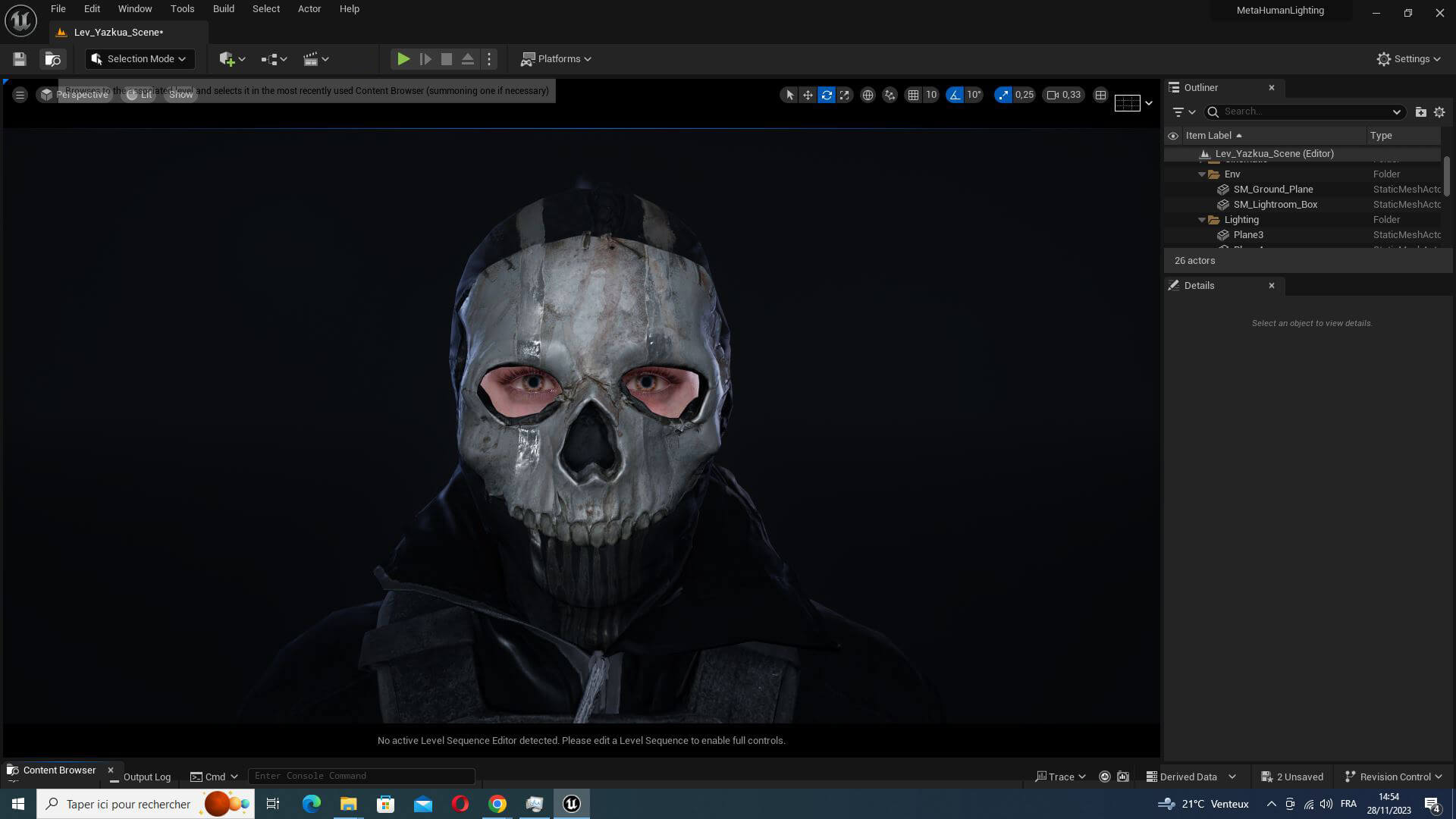Click the 2 Unsaved status button
Viewport: 1456px width, 819px height.
(1292, 777)
